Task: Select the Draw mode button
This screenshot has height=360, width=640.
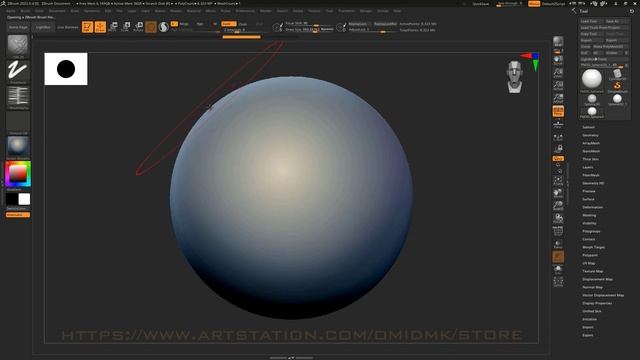Action: tap(100, 27)
